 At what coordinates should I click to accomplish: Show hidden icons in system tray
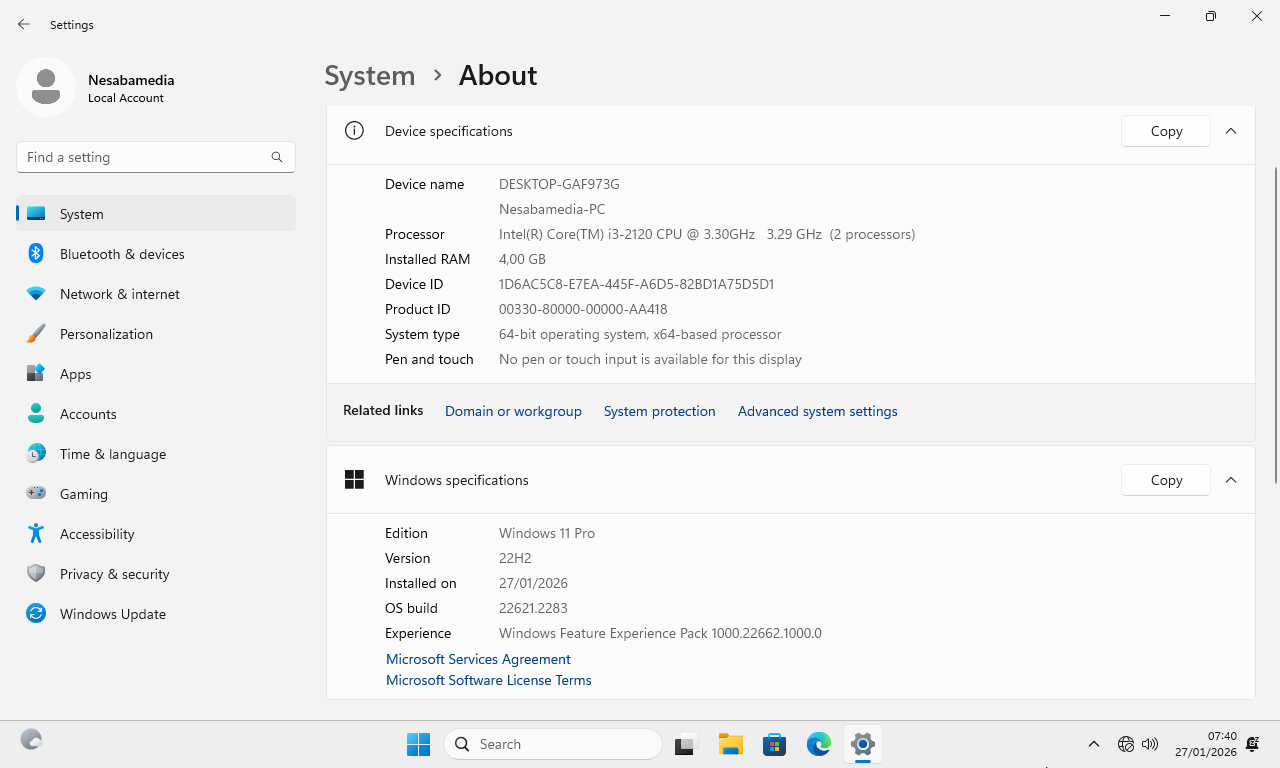click(1093, 744)
